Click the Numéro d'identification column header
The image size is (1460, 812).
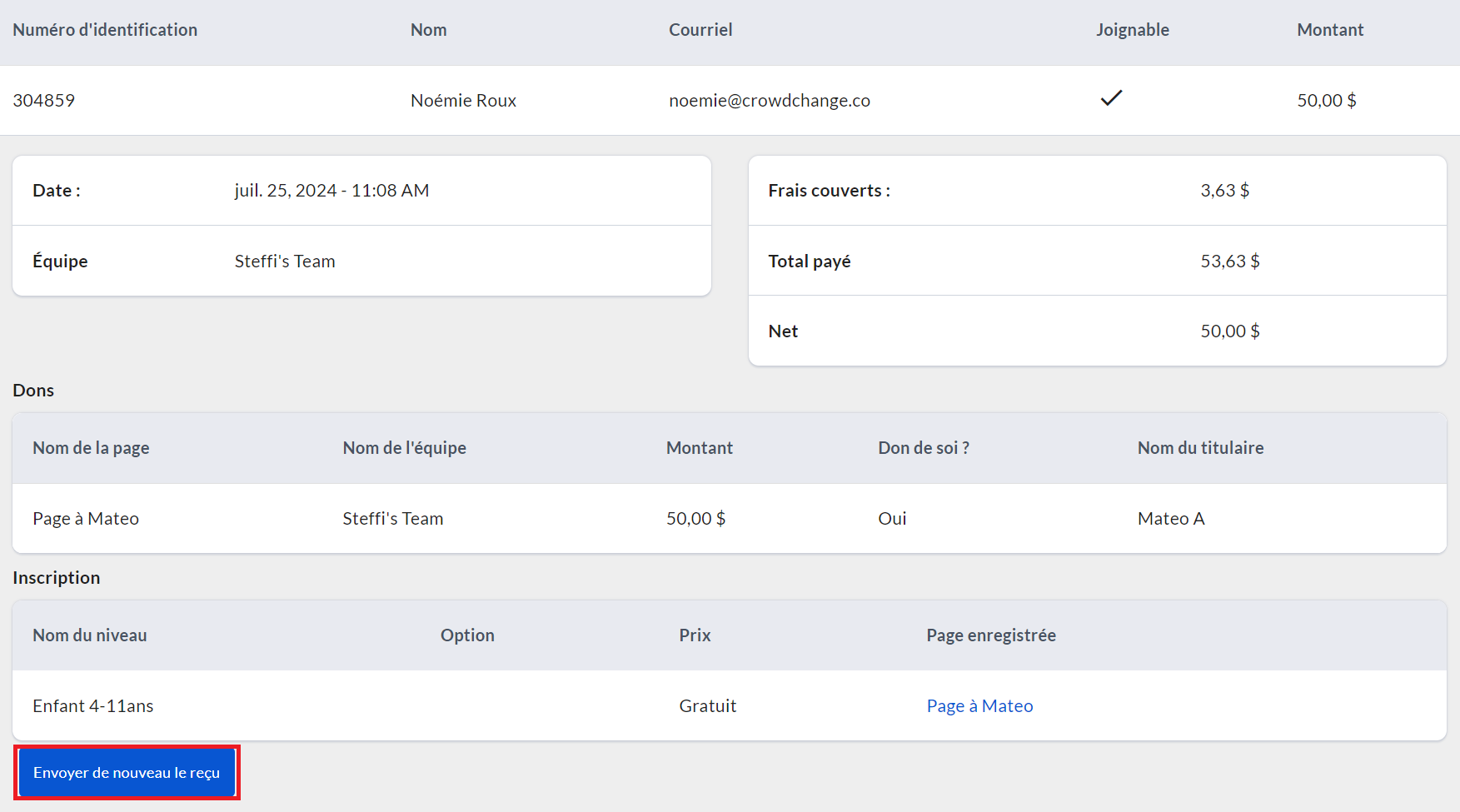coord(105,30)
